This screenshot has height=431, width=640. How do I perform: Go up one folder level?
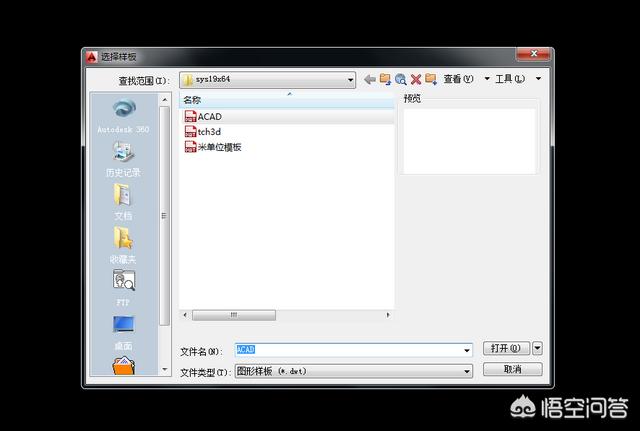coord(385,79)
